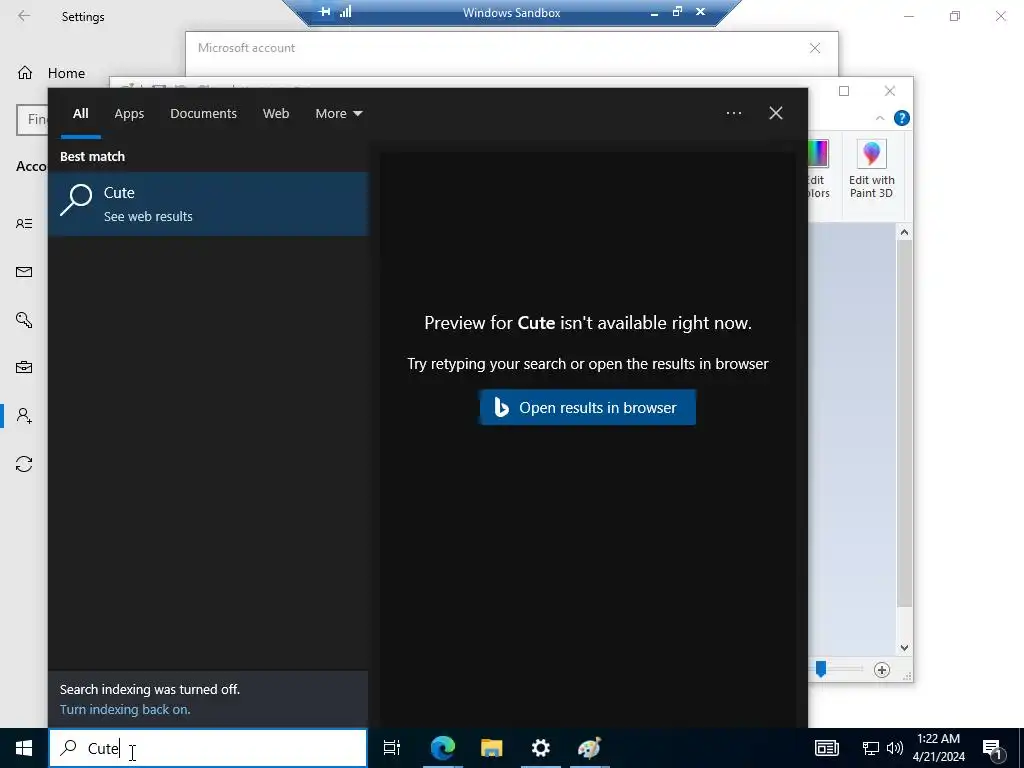Pin the Windows Sandbox connection bar
The image size is (1024, 768).
[325, 12]
